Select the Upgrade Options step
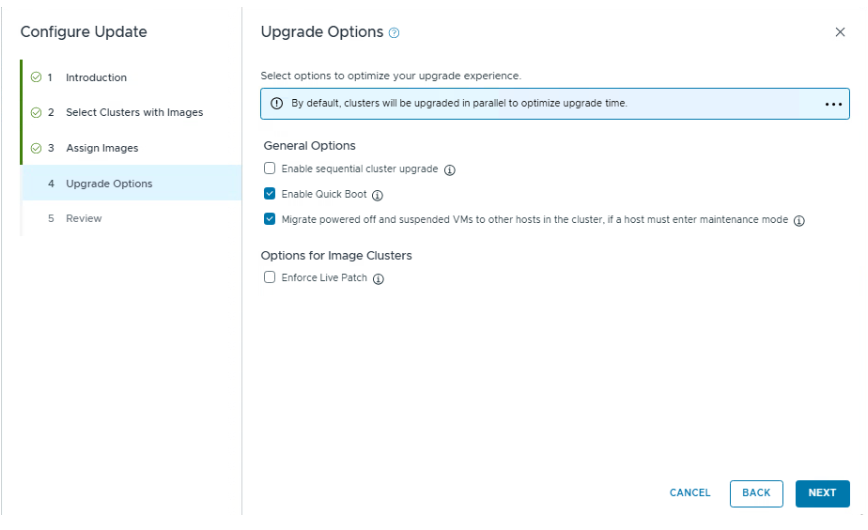Image resolution: width=868 pixels, height=530 pixels. pyautogui.click(x=109, y=184)
